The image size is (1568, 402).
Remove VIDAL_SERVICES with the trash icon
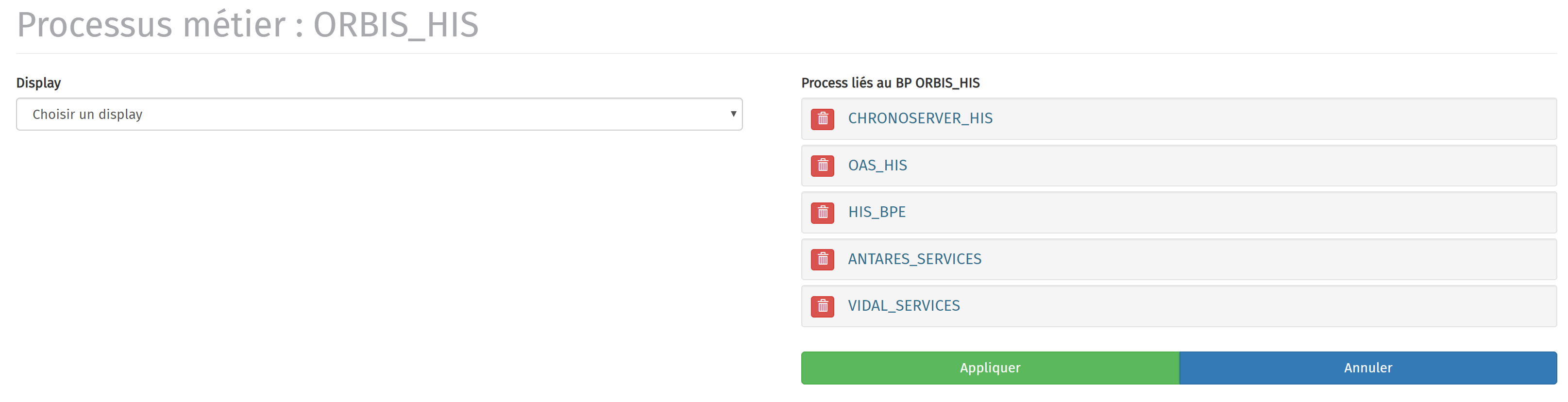822,306
